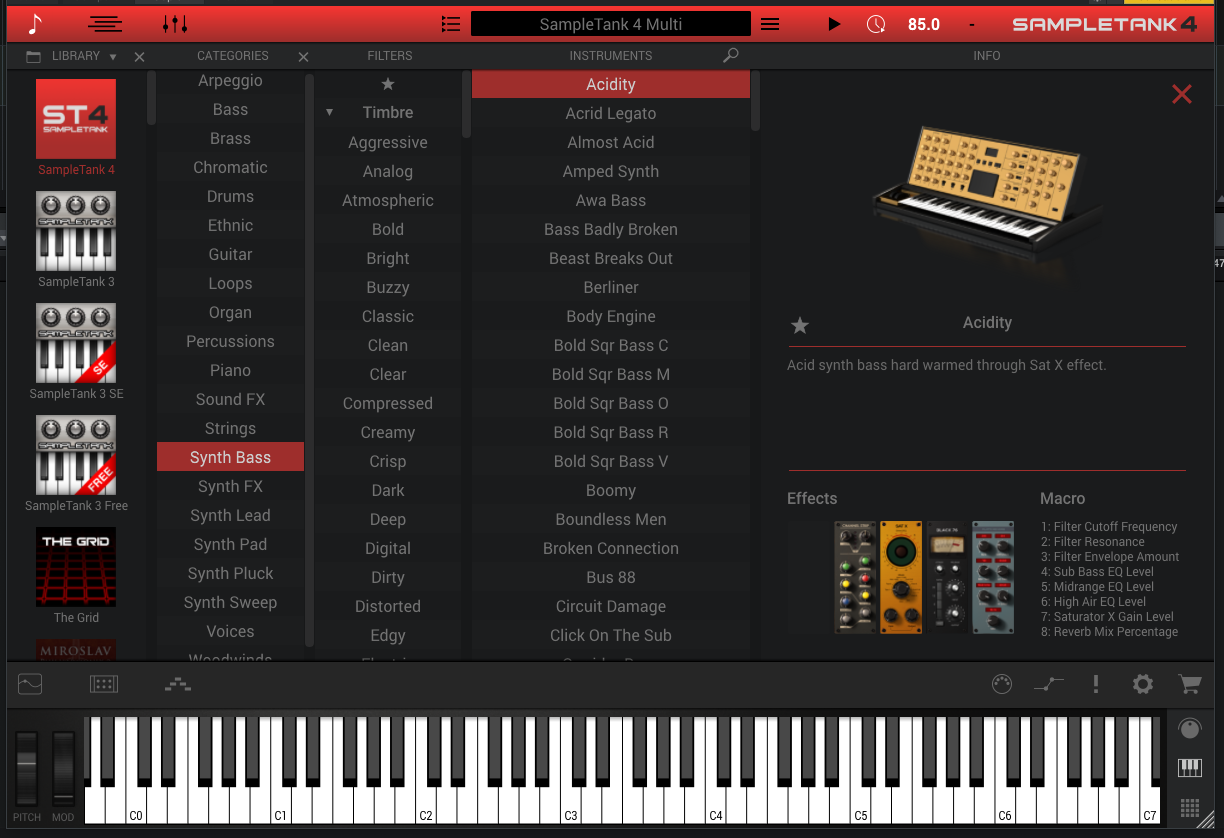Click the panic exclamation icon

(1096, 684)
